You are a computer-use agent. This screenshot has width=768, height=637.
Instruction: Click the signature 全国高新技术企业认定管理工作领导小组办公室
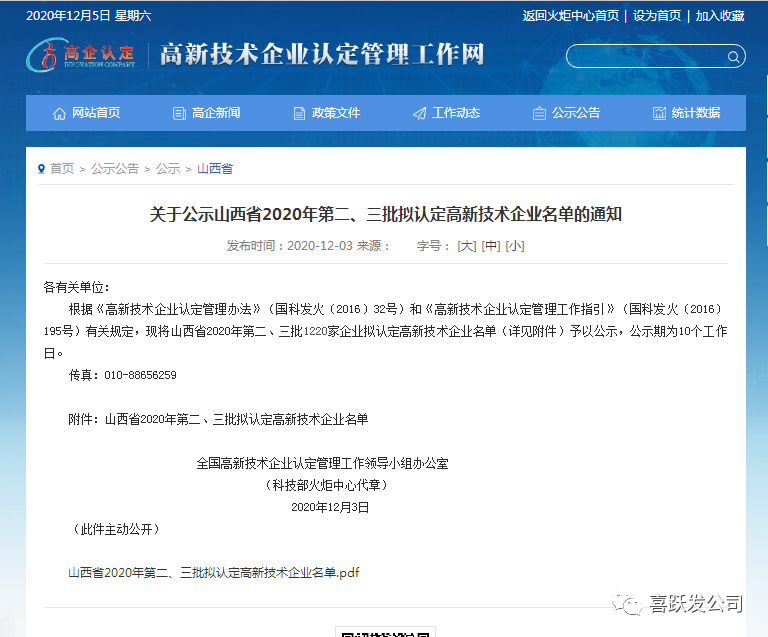322,463
